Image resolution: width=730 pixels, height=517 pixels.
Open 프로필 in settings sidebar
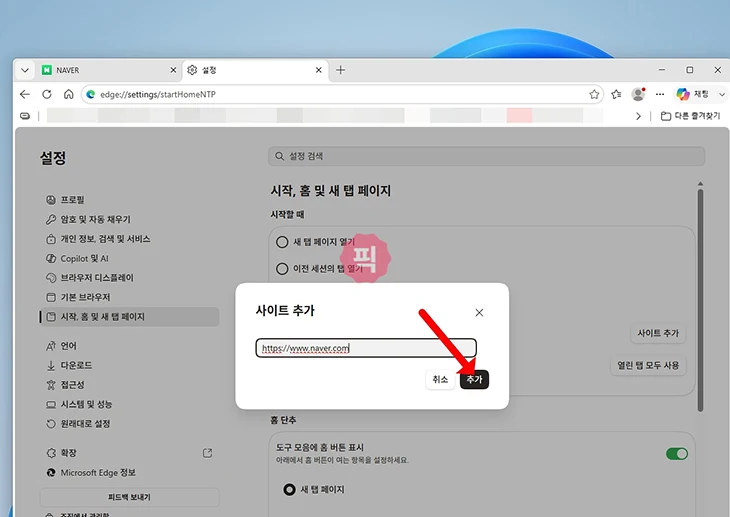tap(129, 200)
